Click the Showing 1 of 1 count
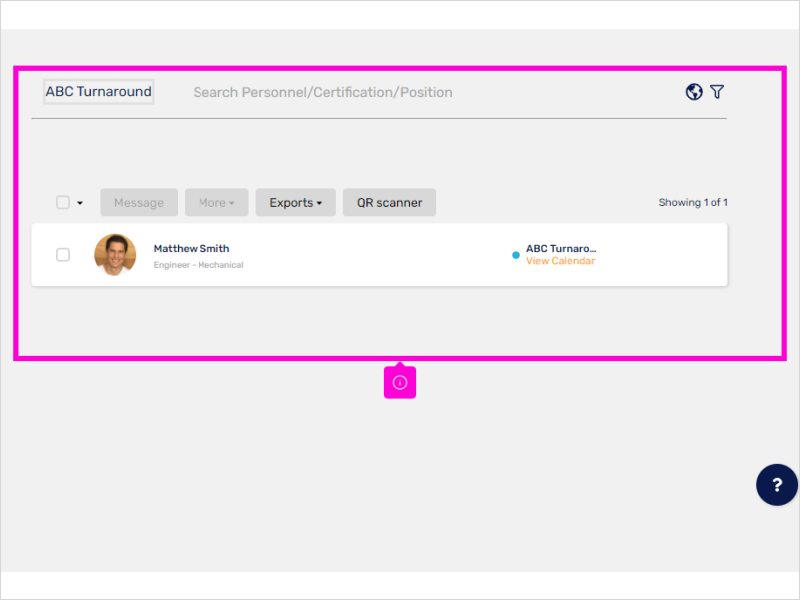Viewport: 800px width, 600px height. pyautogui.click(x=693, y=203)
